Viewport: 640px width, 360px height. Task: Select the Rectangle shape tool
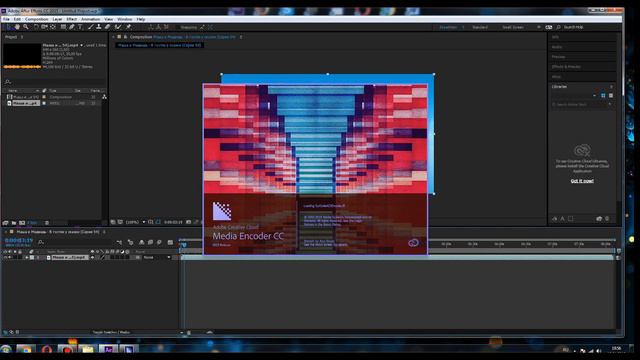tap(63, 27)
